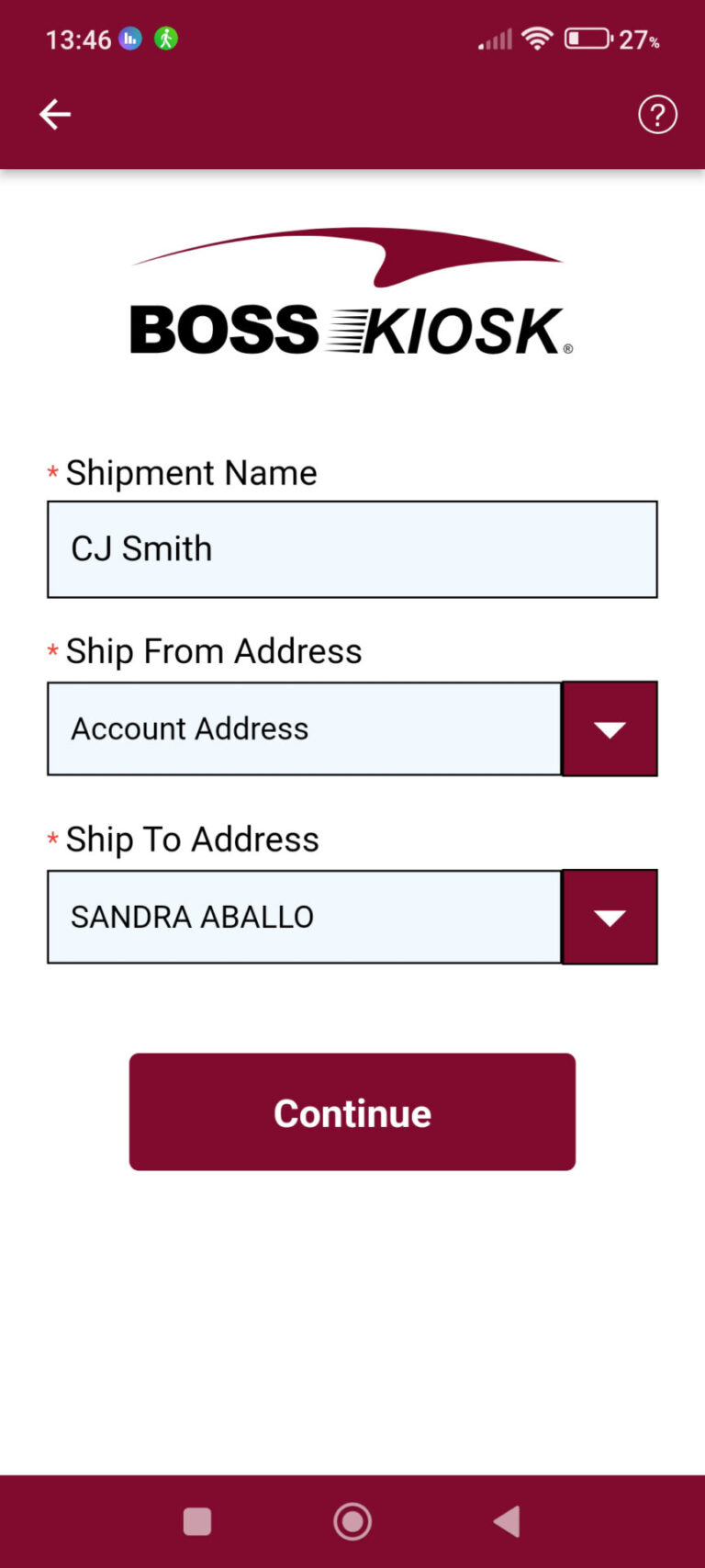The image size is (705, 1568).
Task: Expand Ship To Address dropdown arrow
Action: coord(610,917)
